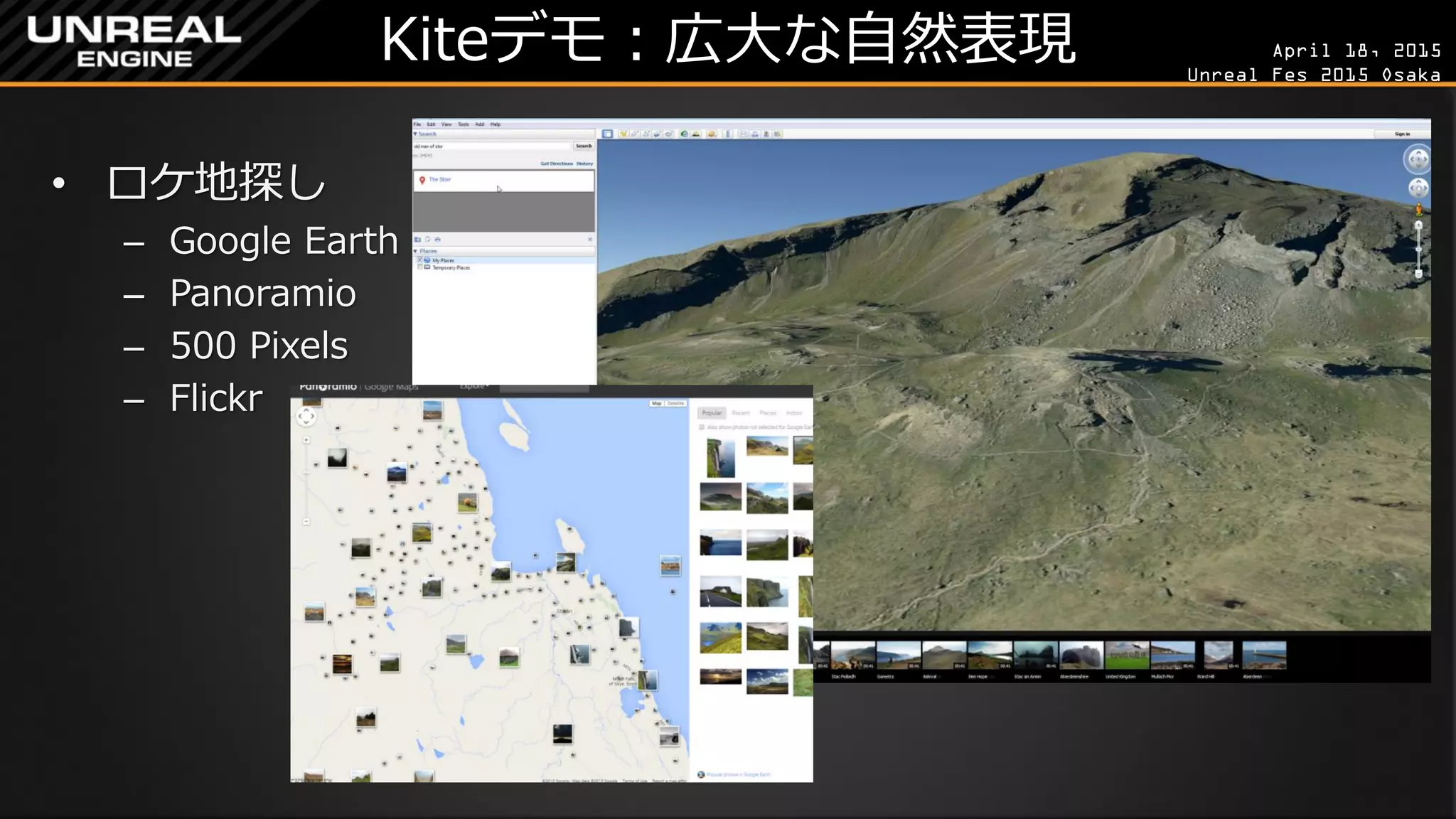Click the Historical Imagery clock-globe icon
Viewport: 1456px width, 819px height.
pyautogui.click(x=684, y=134)
